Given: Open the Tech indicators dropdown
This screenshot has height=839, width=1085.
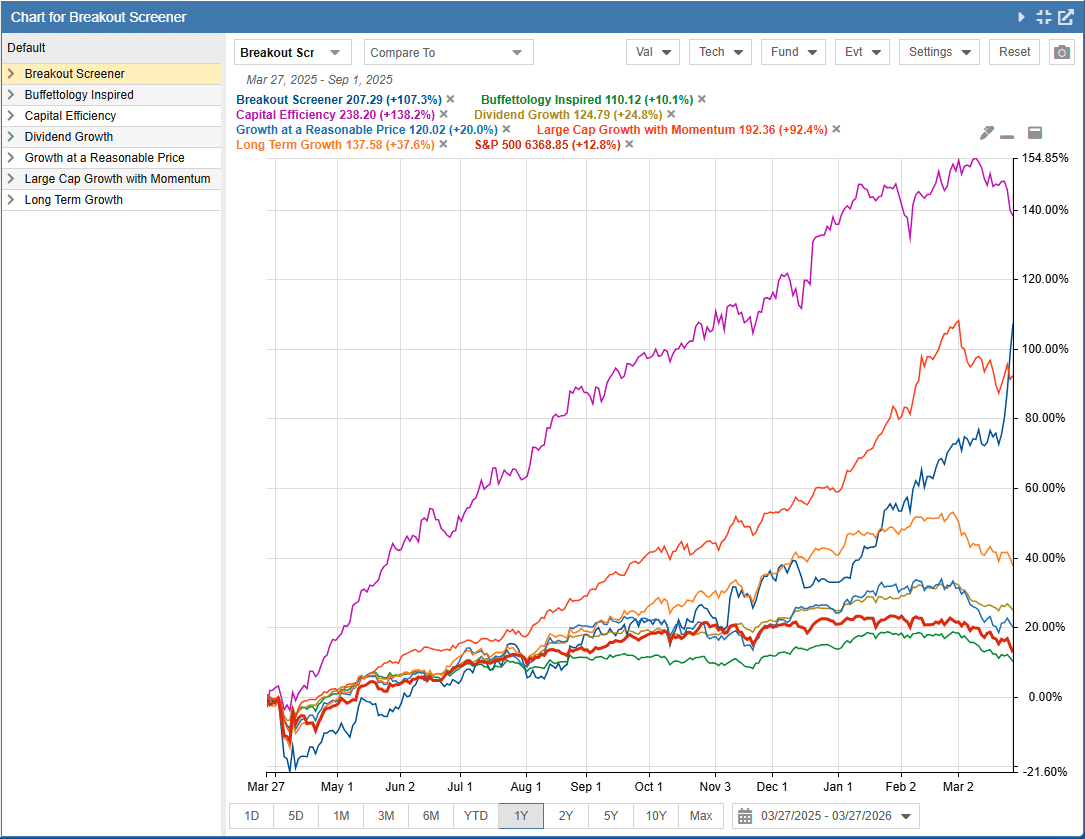Looking at the screenshot, I should click(x=720, y=52).
